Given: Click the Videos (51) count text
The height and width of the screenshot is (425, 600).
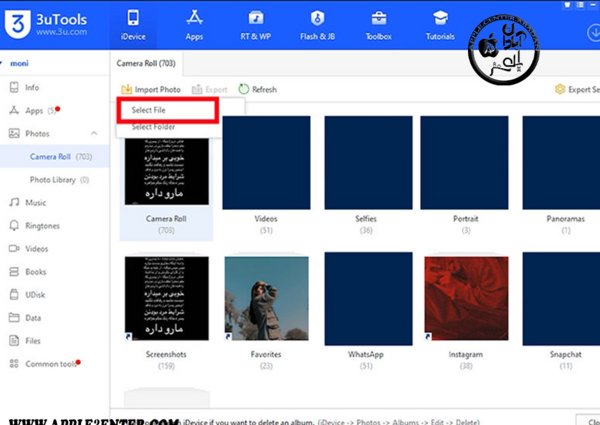Looking at the screenshot, I should pos(266,230).
